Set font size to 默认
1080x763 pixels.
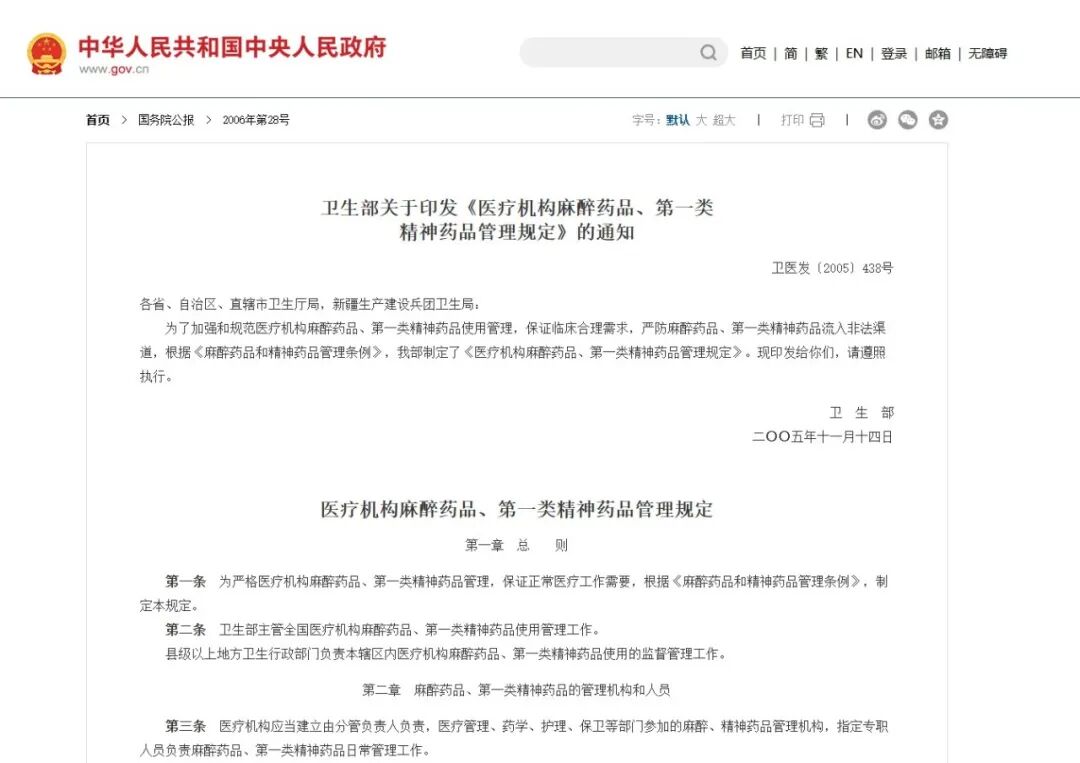click(x=678, y=120)
